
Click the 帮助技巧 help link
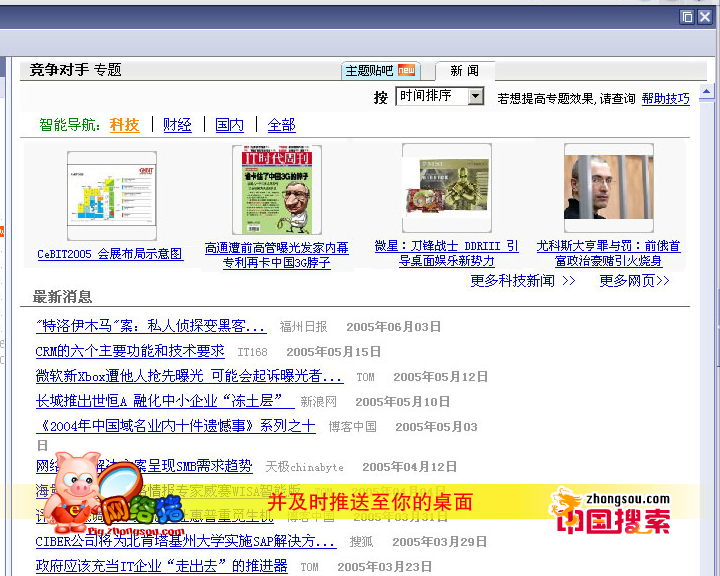[x=665, y=98]
